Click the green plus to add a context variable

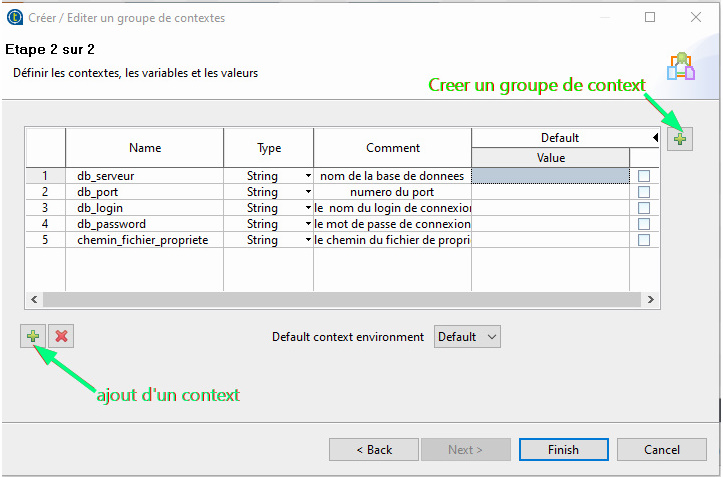(x=33, y=336)
